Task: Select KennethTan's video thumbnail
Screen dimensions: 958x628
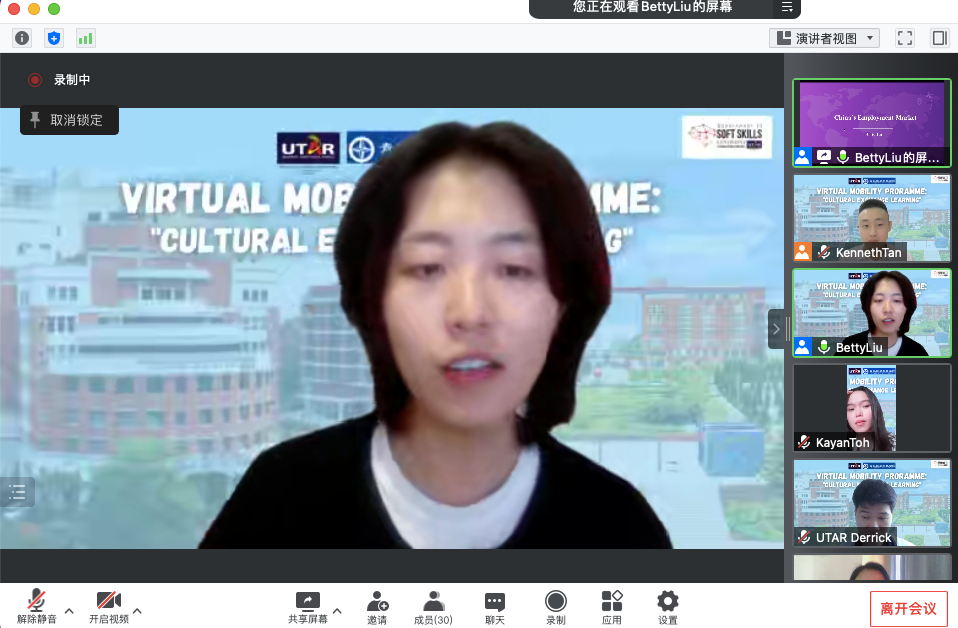Action: (871, 218)
